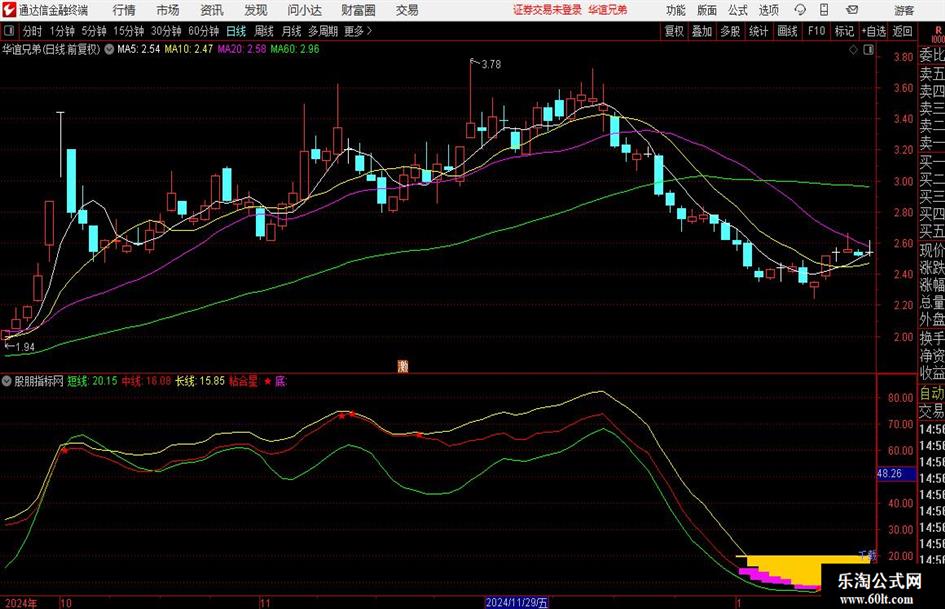Click the MA5: 2.54 indicator value
This screenshot has height=609, width=945.
[139, 49]
